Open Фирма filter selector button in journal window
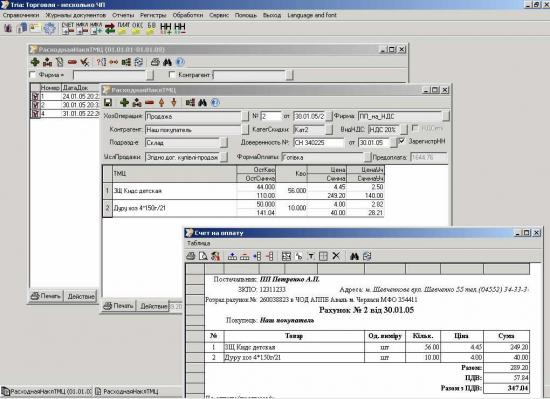 [x=150, y=75]
